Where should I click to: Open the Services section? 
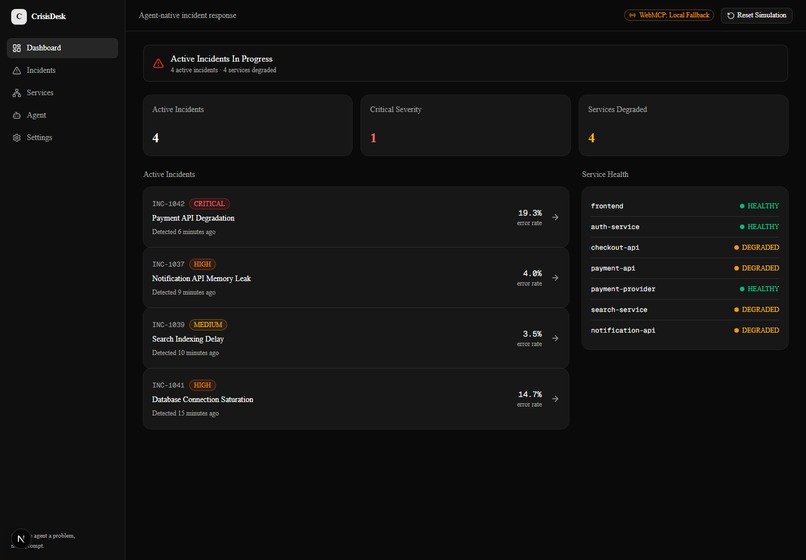pyautogui.click(x=62, y=93)
